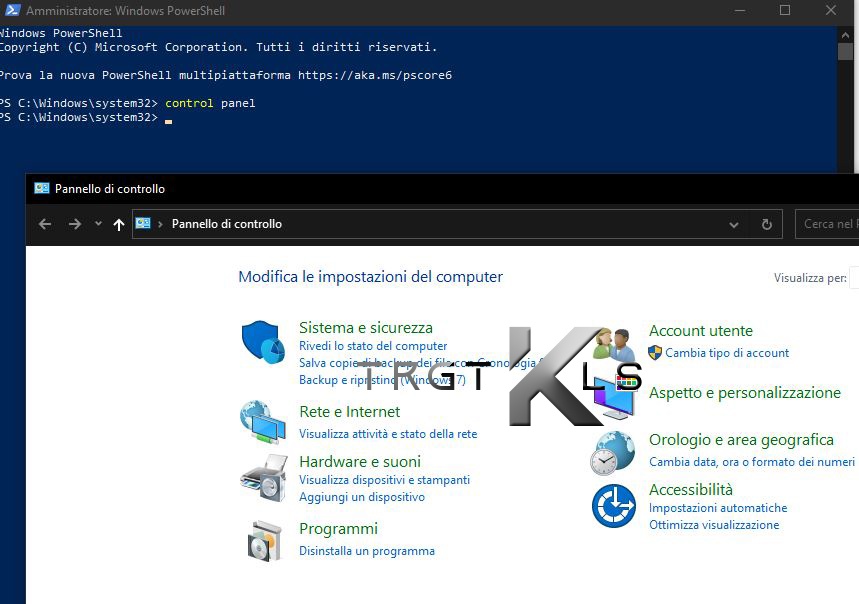Click the refresh icon beside address bar
Screen dimensions: 859x604
767,224
